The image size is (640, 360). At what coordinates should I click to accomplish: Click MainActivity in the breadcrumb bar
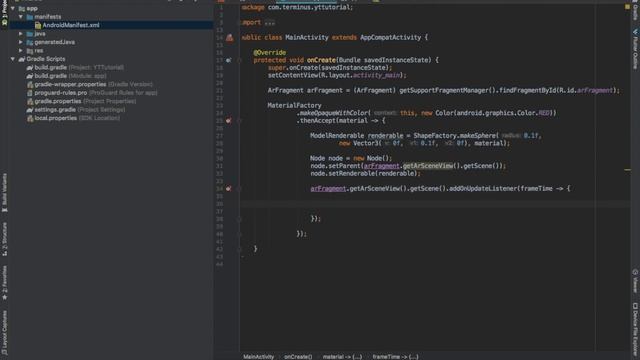tap(259, 357)
